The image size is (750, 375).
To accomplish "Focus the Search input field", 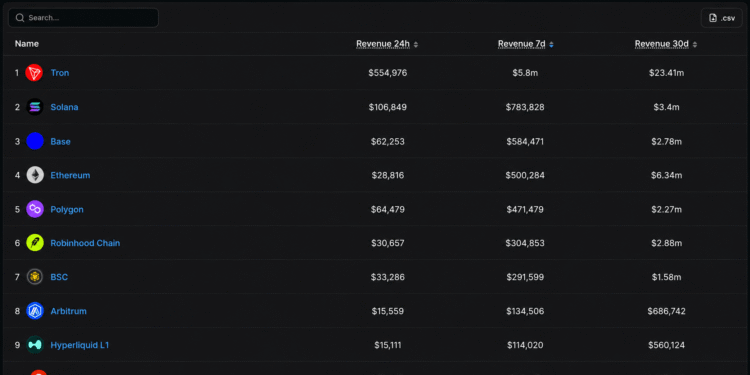I will (83, 18).
